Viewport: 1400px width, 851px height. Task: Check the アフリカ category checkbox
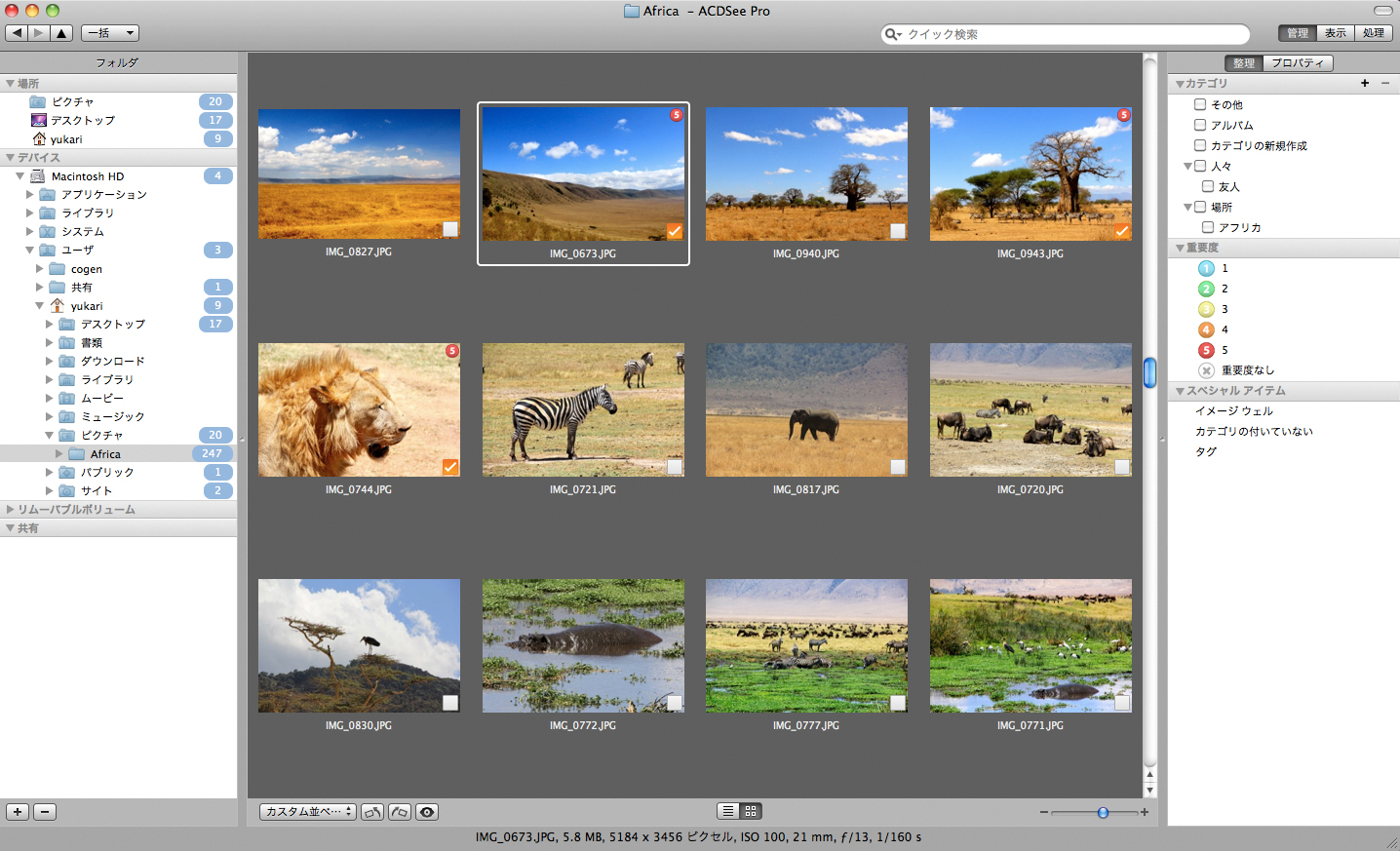tap(1208, 227)
